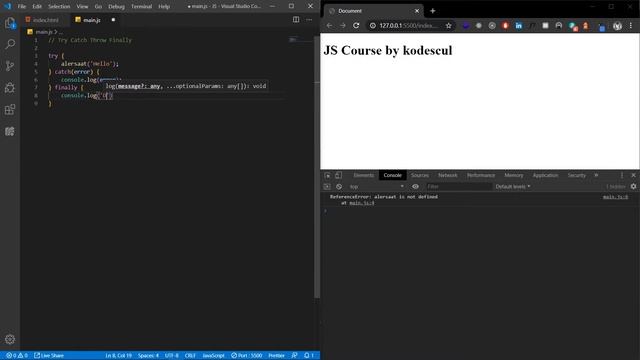This screenshot has width=640, height=360.
Task: Switch to the Elements tab in DevTools
Action: (363, 175)
